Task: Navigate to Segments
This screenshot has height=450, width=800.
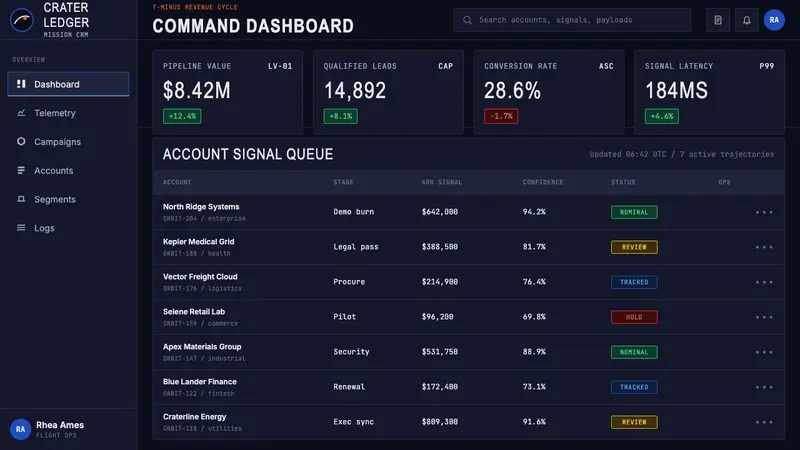Action: [68, 199]
